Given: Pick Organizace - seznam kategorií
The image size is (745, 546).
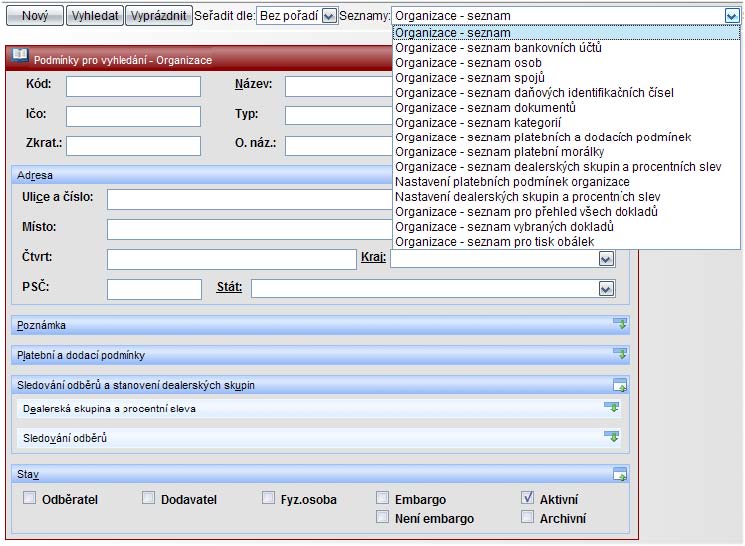Looking at the screenshot, I should coord(566,123).
